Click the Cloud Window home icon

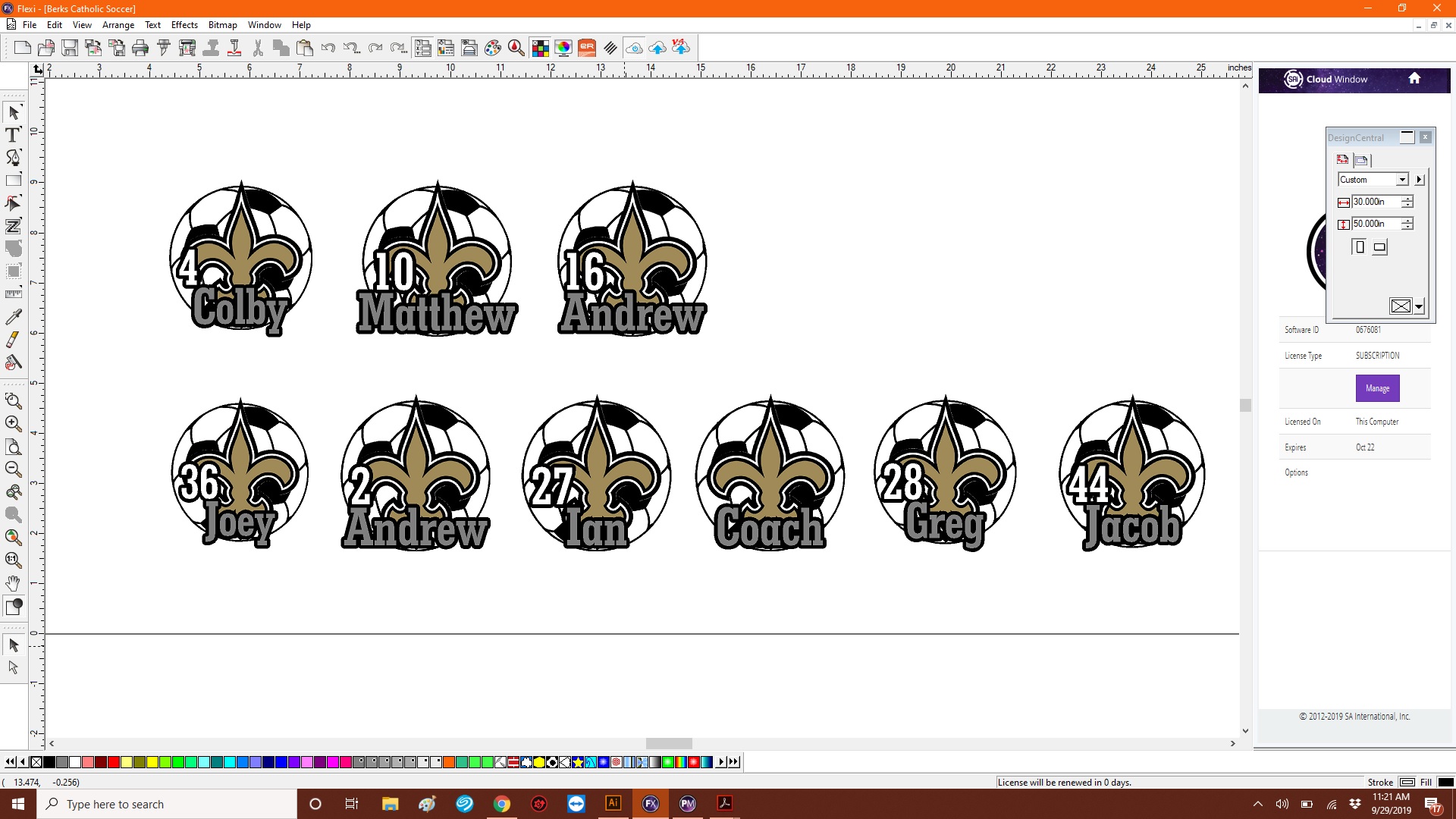[1414, 79]
